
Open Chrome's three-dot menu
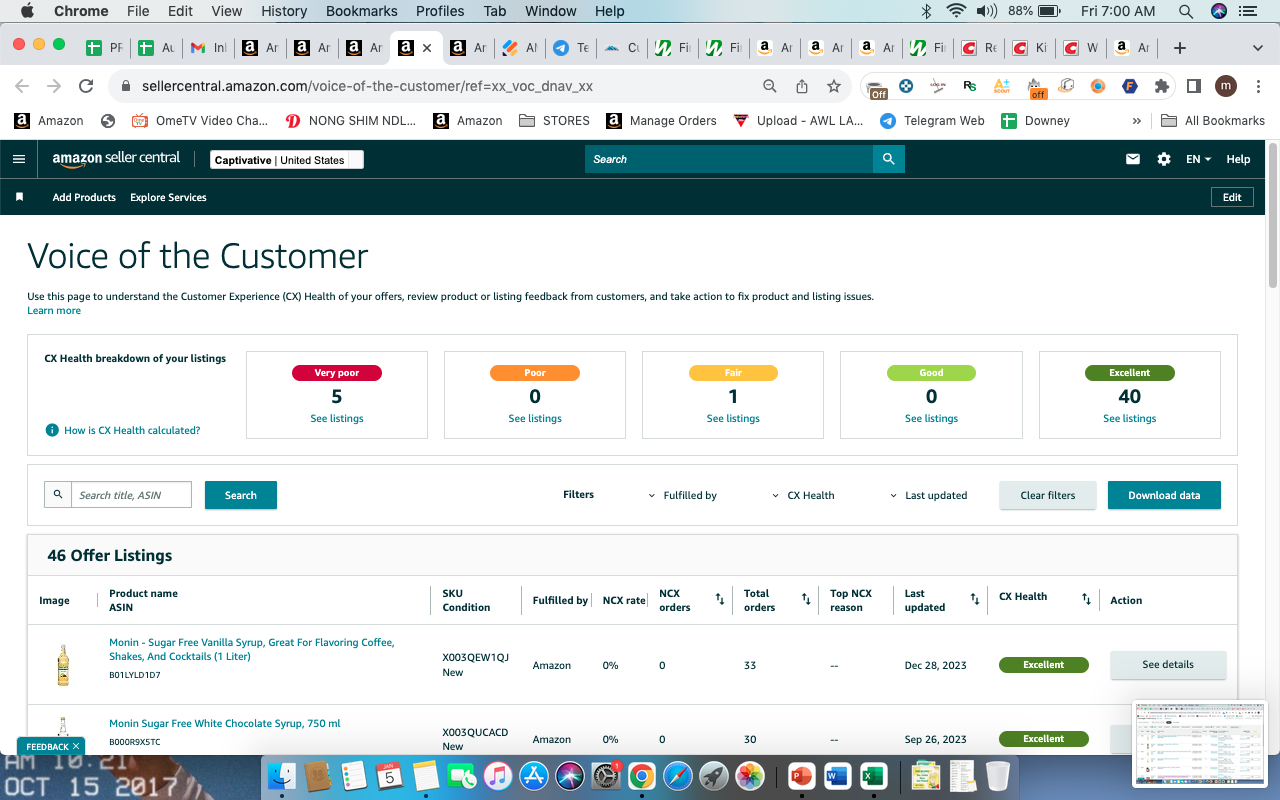(x=1258, y=86)
